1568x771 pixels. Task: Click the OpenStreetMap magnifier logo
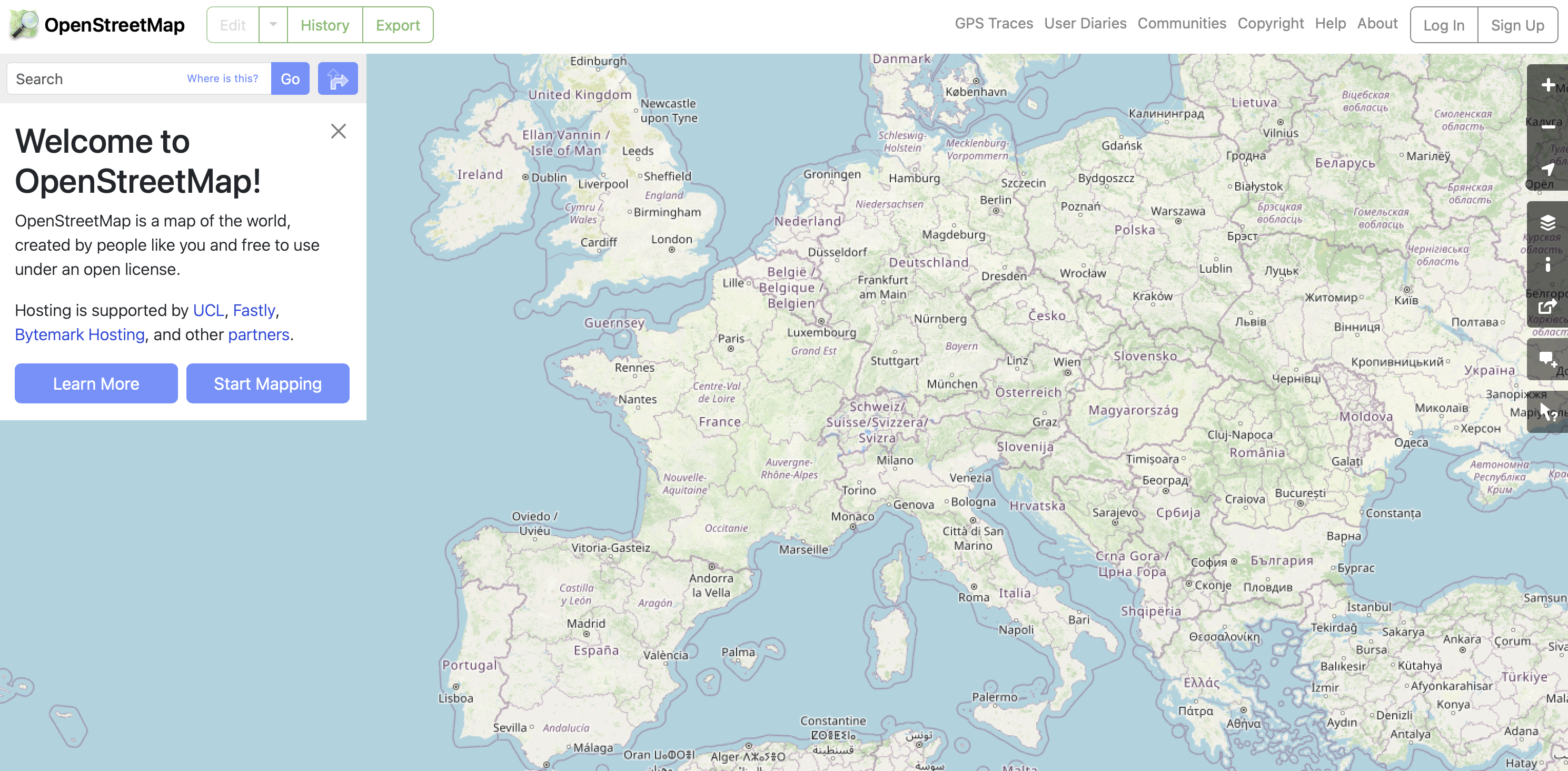[x=23, y=25]
